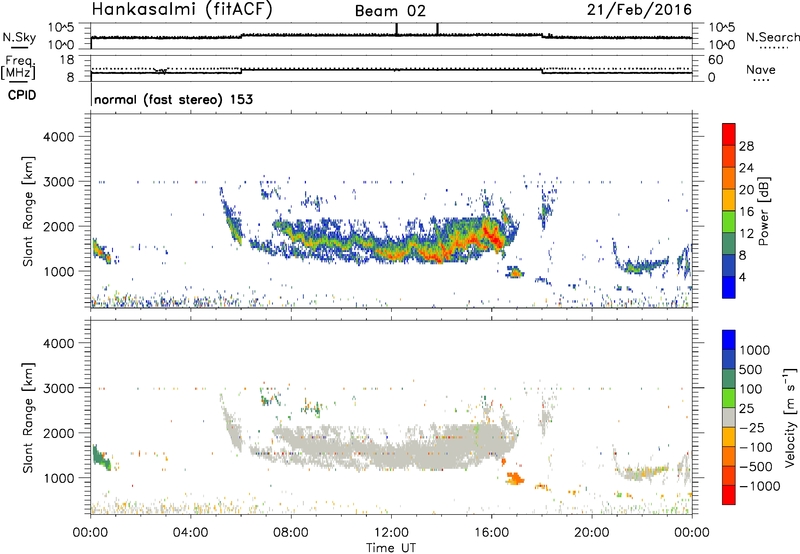Click the 08:00 time tick label
800x554 pixels.
pos(291,533)
